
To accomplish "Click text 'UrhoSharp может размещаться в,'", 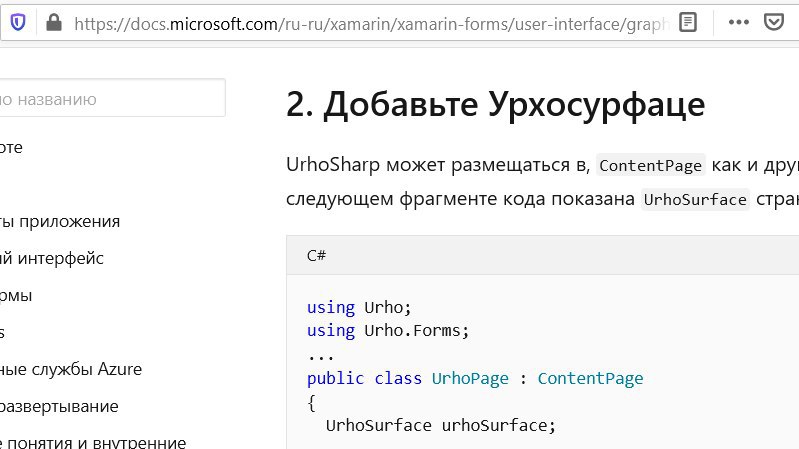I will click(x=438, y=165).
